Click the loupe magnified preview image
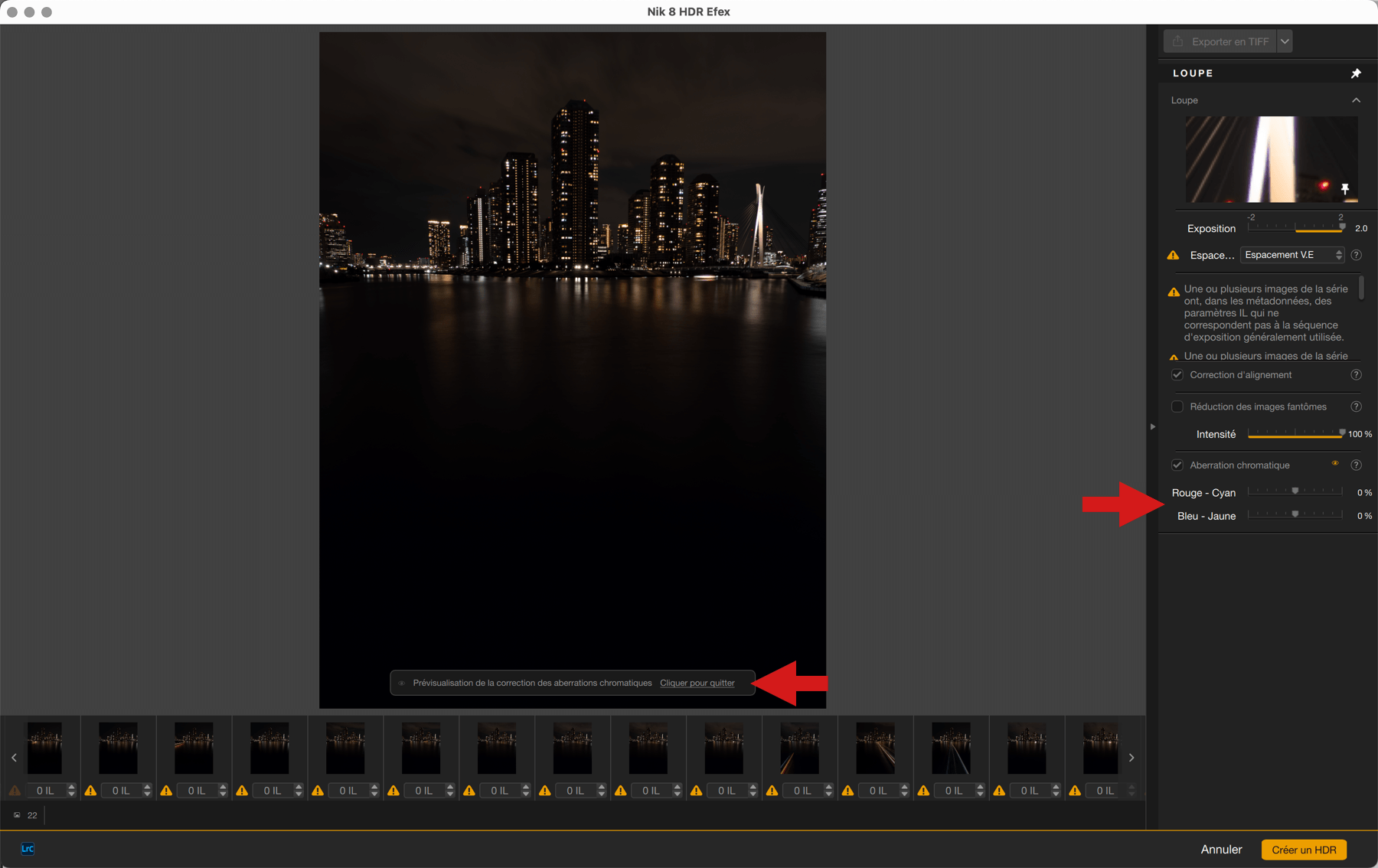Screen dimensions: 1378x868 (x=1272, y=159)
